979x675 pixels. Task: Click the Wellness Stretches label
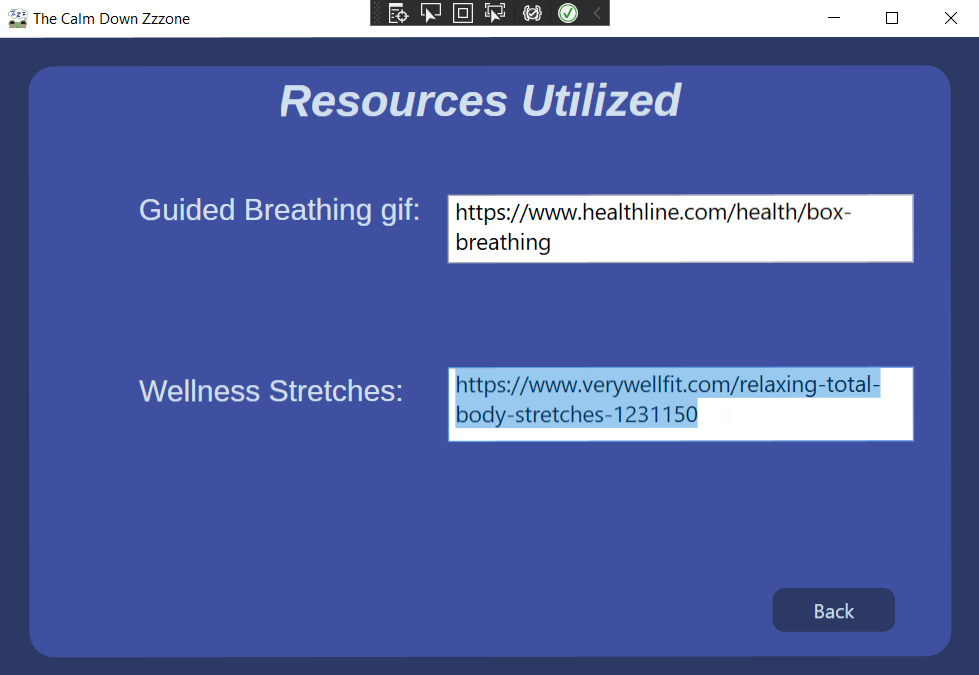coord(271,392)
